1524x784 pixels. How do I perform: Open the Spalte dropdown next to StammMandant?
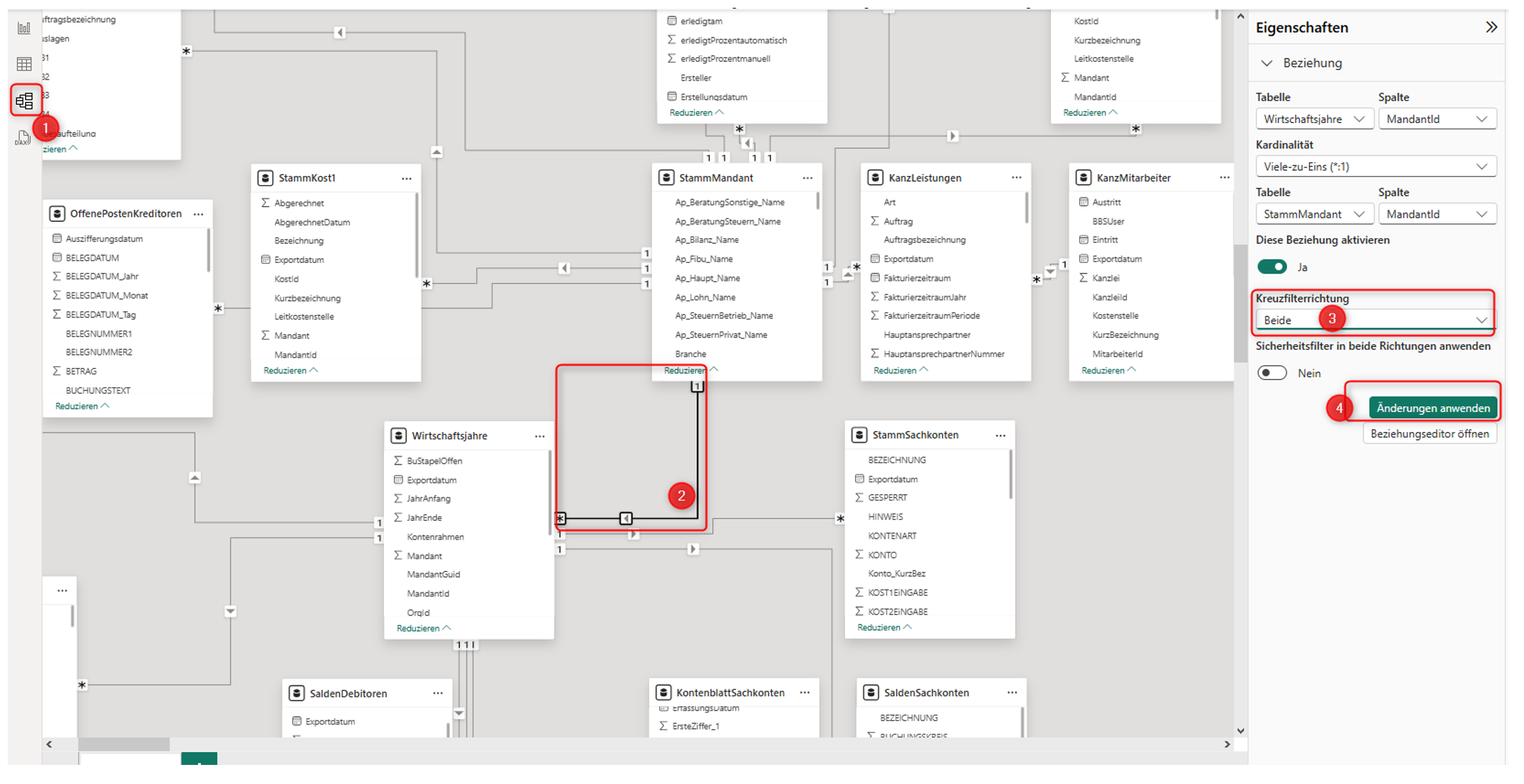click(1437, 214)
